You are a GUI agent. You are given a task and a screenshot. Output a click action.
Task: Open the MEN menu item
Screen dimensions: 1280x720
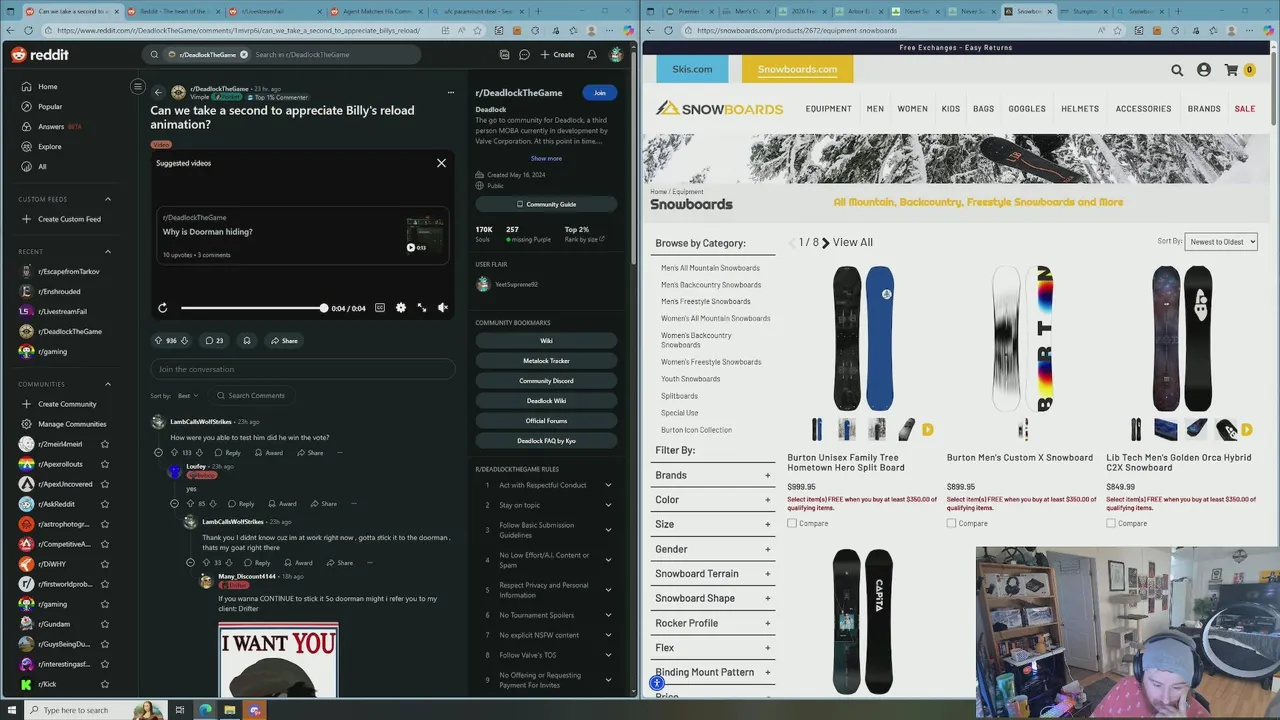[875, 109]
